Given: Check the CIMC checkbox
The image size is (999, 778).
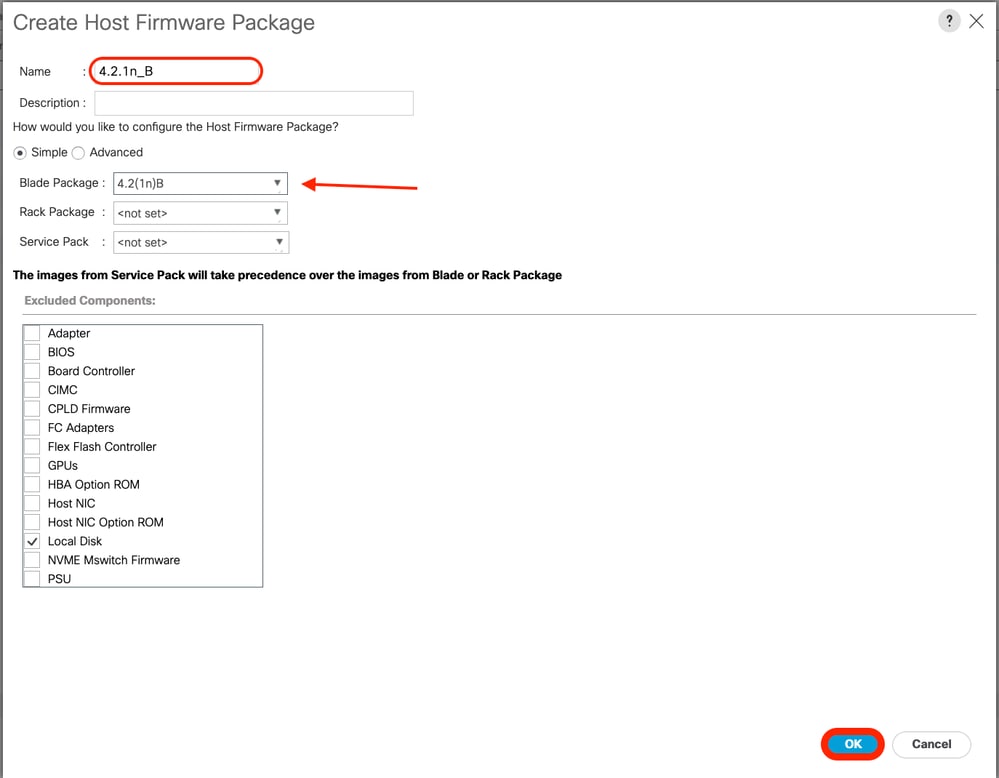Looking at the screenshot, I should 32,390.
